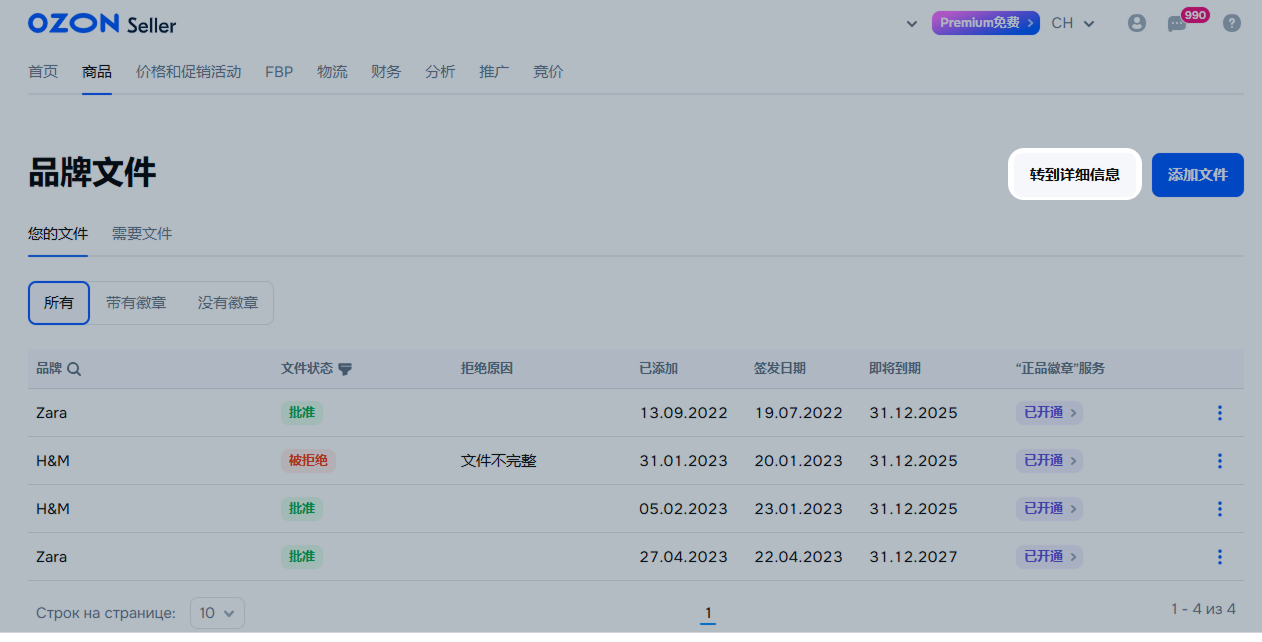Open the 财务 menu

click(x=386, y=72)
